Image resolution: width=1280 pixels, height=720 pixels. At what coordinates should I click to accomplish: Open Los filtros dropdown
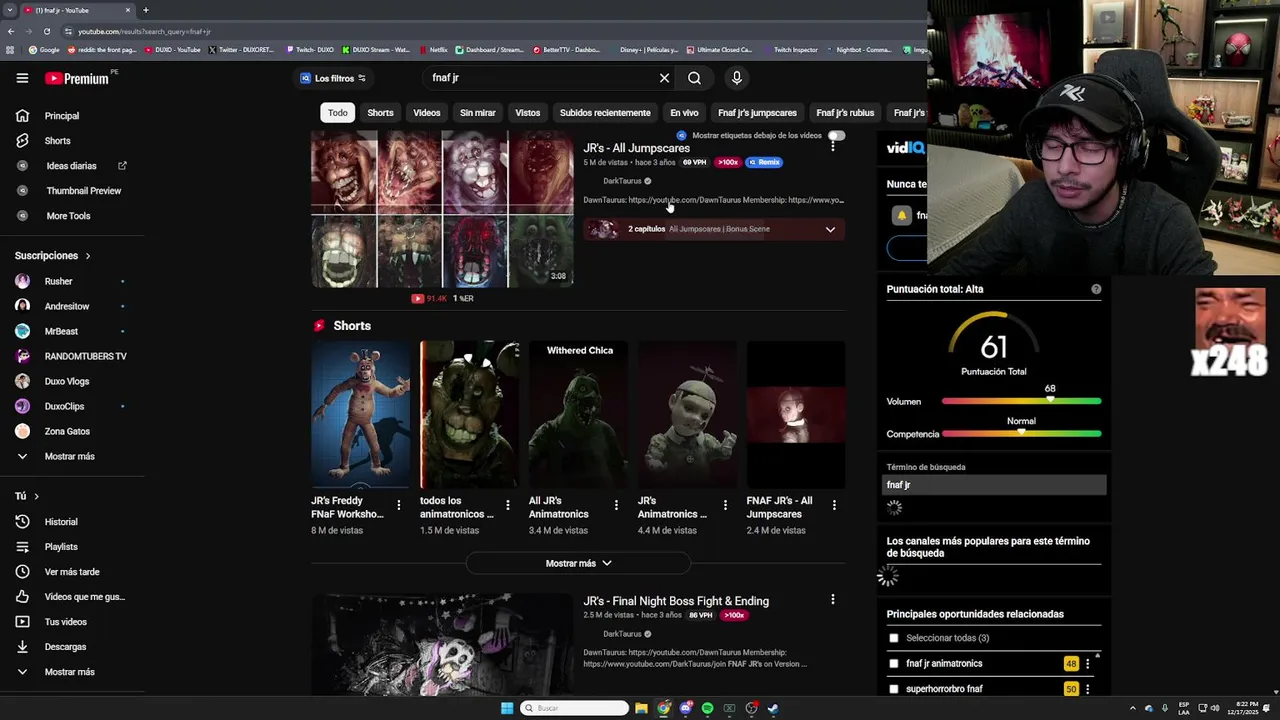(333, 78)
